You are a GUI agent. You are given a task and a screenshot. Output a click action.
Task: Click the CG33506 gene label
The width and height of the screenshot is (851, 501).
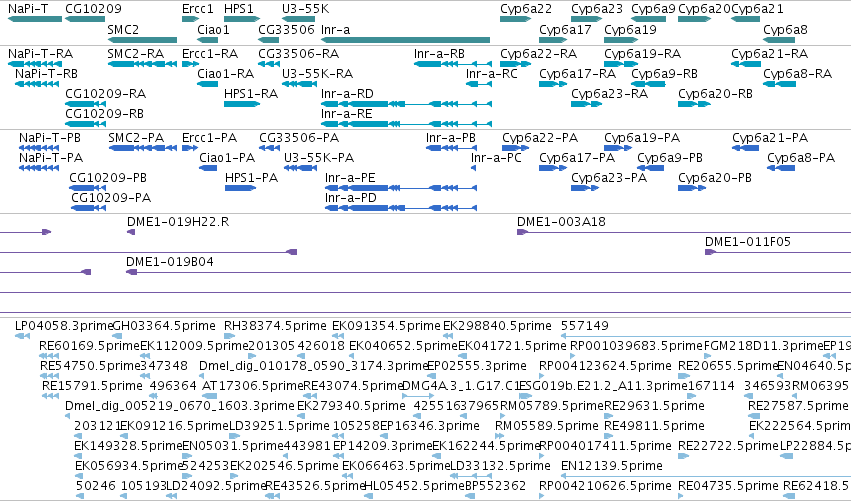[x=287, y=29]
